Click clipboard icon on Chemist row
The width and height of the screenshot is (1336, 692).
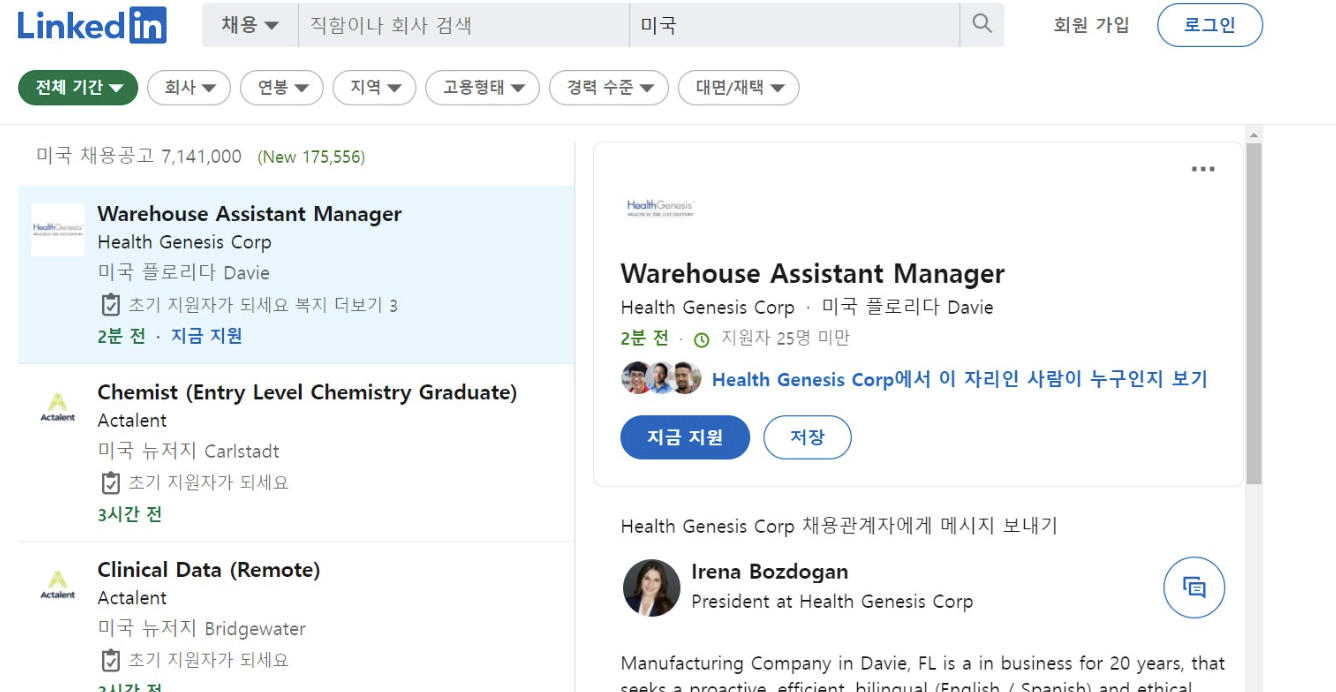point(111,483)
